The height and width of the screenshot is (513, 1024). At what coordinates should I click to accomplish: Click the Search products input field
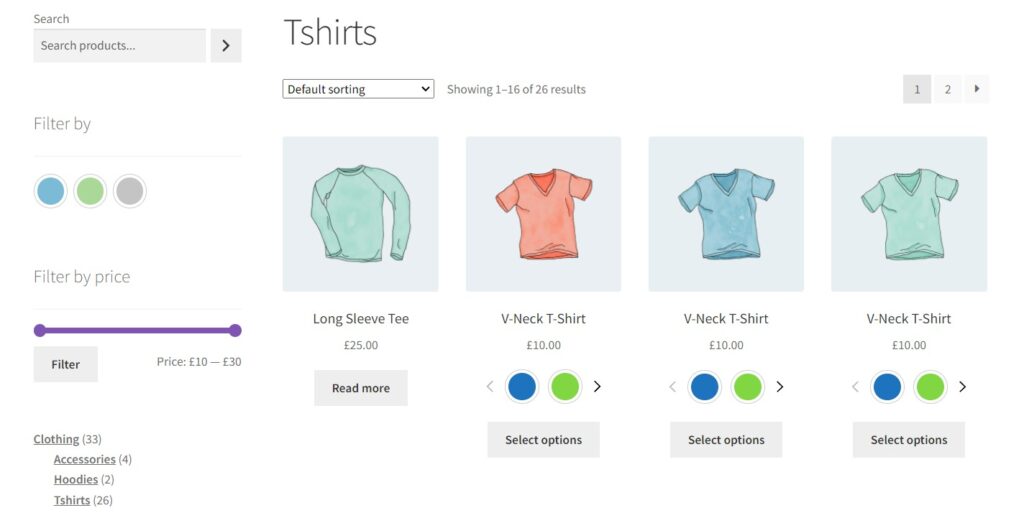(x=119, y=45)
